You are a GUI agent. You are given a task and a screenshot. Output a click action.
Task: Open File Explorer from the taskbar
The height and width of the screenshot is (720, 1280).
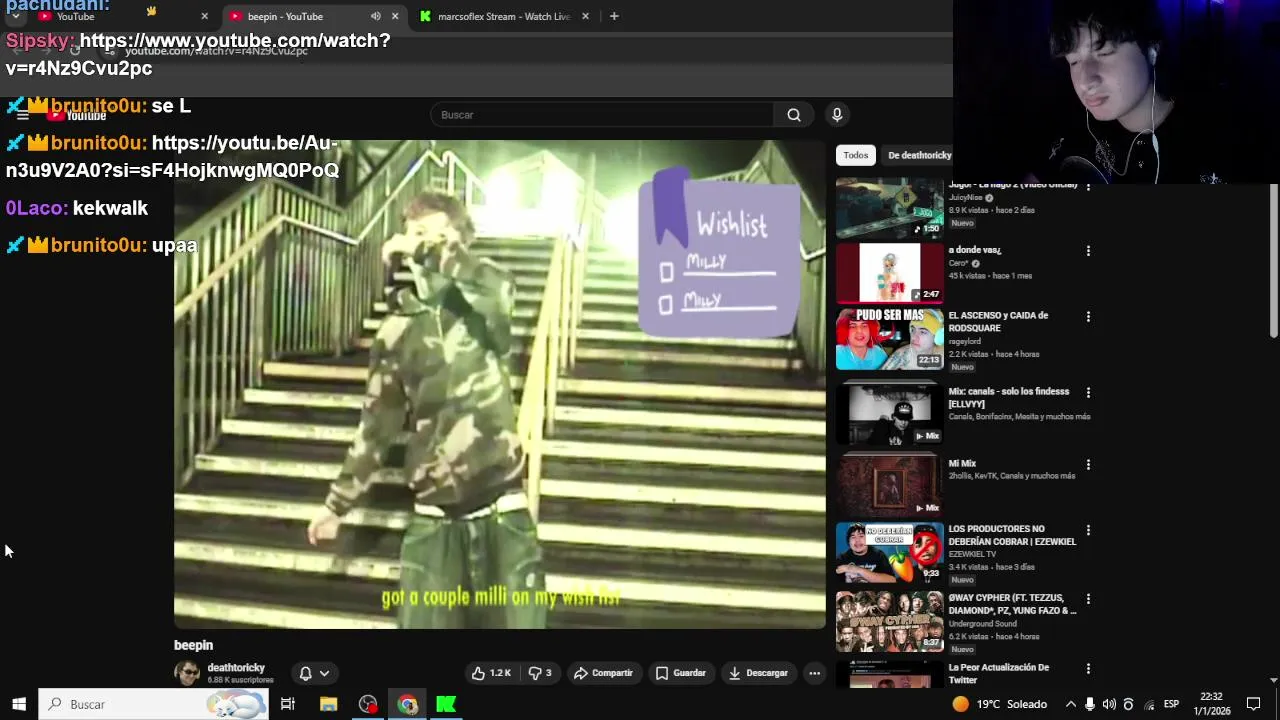coord(328,704)
